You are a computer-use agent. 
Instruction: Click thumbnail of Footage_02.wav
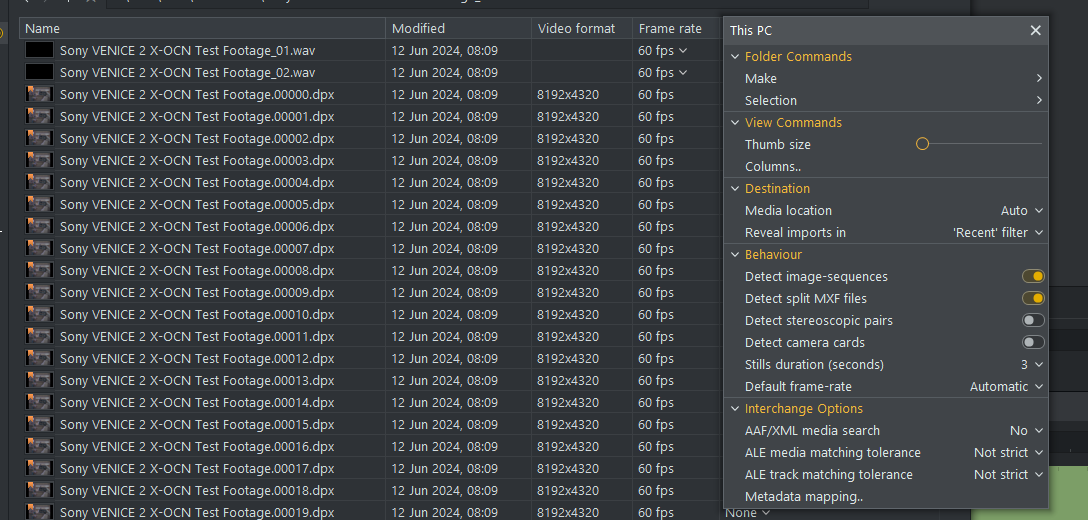point(39,72)
